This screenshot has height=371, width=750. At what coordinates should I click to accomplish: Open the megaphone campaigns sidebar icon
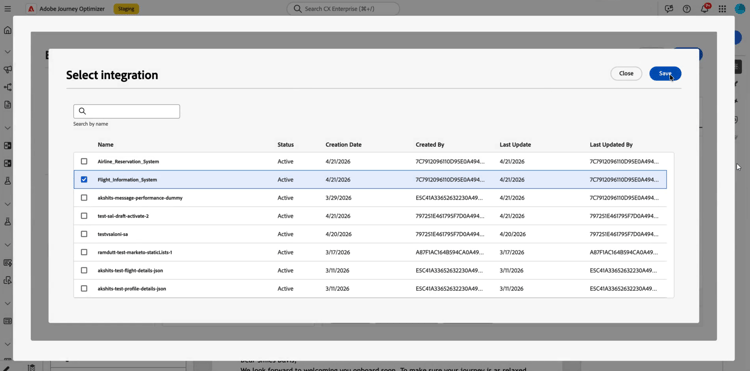pos(7,70)
